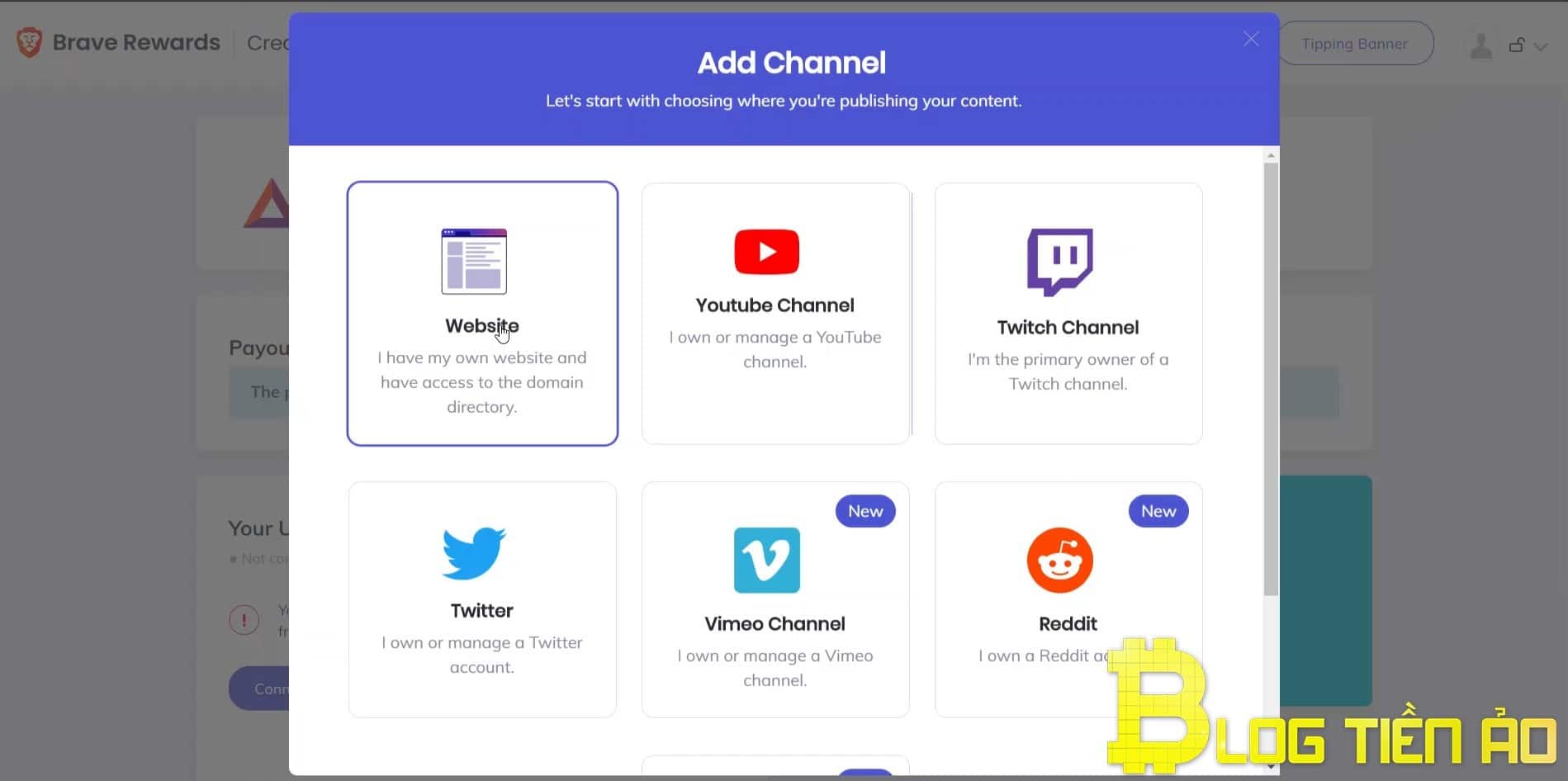Click the Tipping Banner button
The height and width of the screenshot is (781, 1568).
pos(1354,44)
